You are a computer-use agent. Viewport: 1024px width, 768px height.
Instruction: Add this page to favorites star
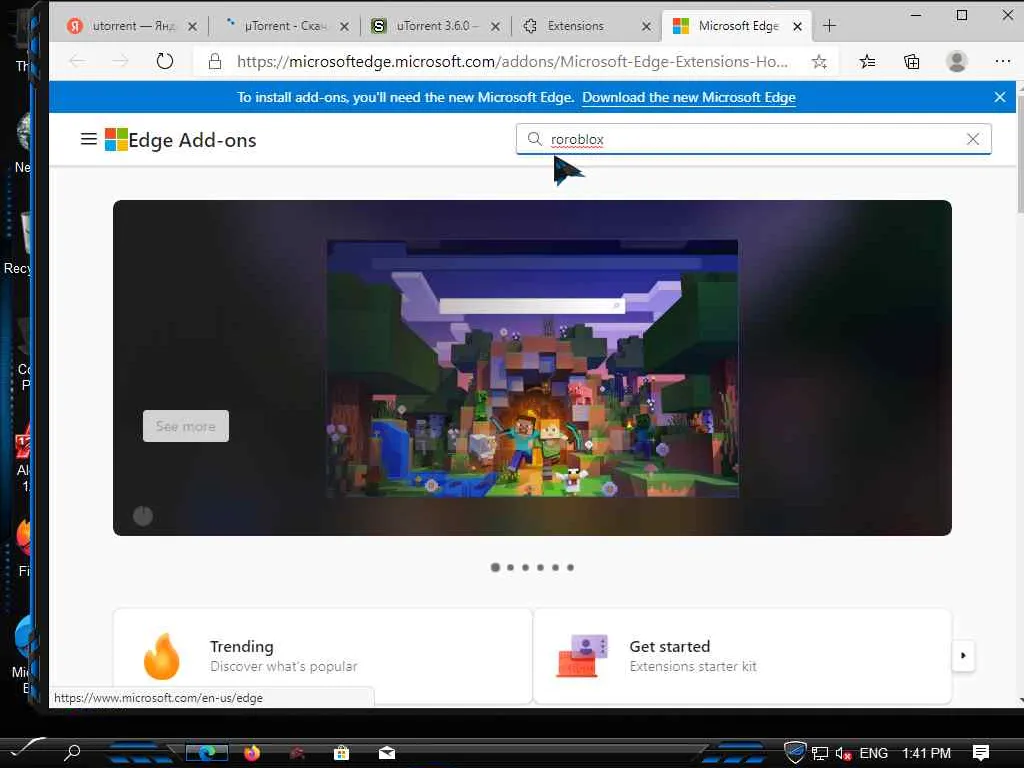(x=819, y=61)
